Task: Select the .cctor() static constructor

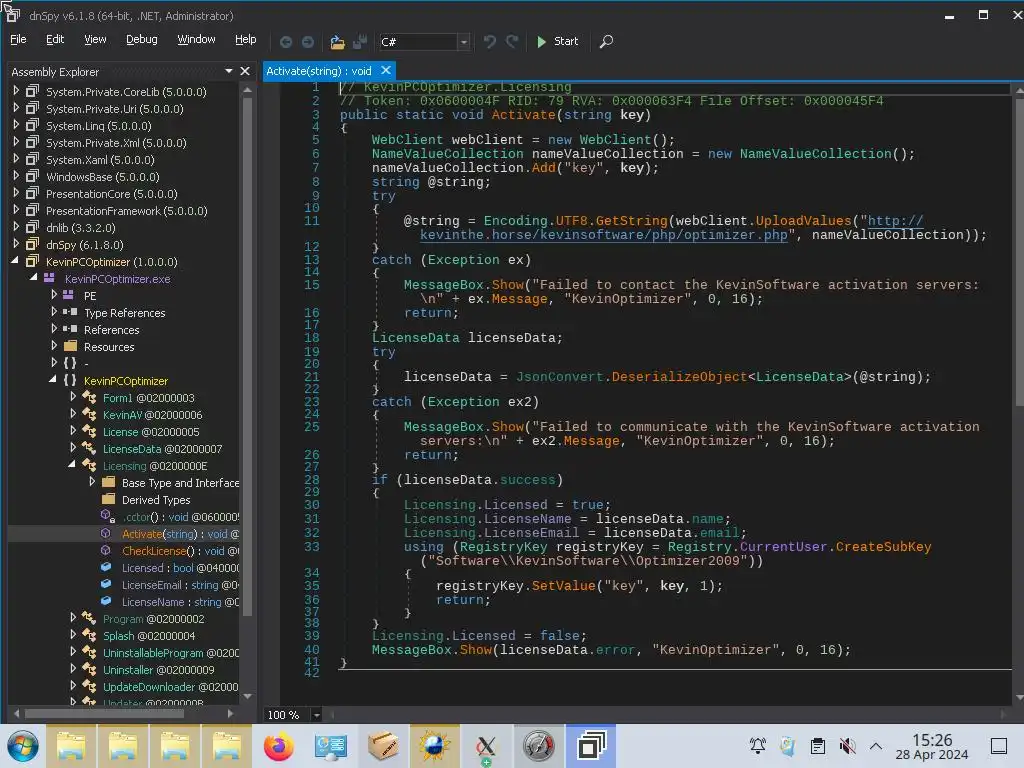Action: 180,517
